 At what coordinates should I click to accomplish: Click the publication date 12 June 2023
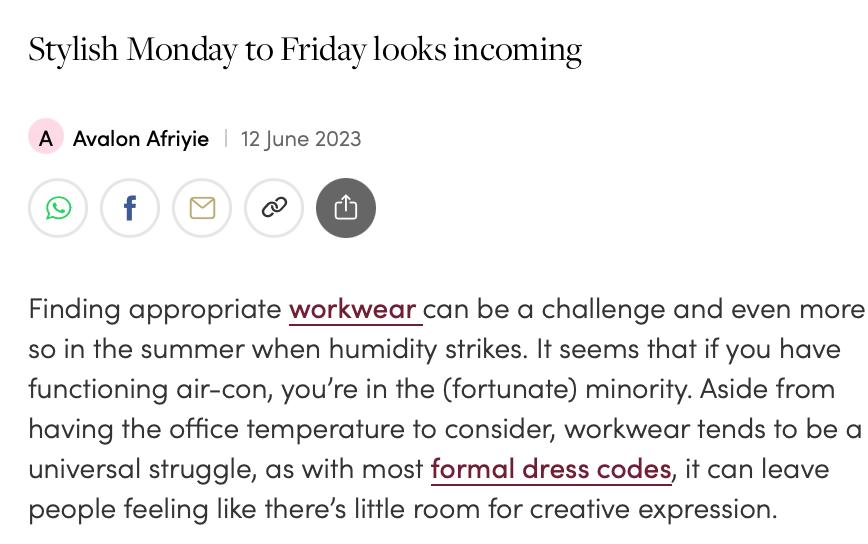(x=301, y=139)
